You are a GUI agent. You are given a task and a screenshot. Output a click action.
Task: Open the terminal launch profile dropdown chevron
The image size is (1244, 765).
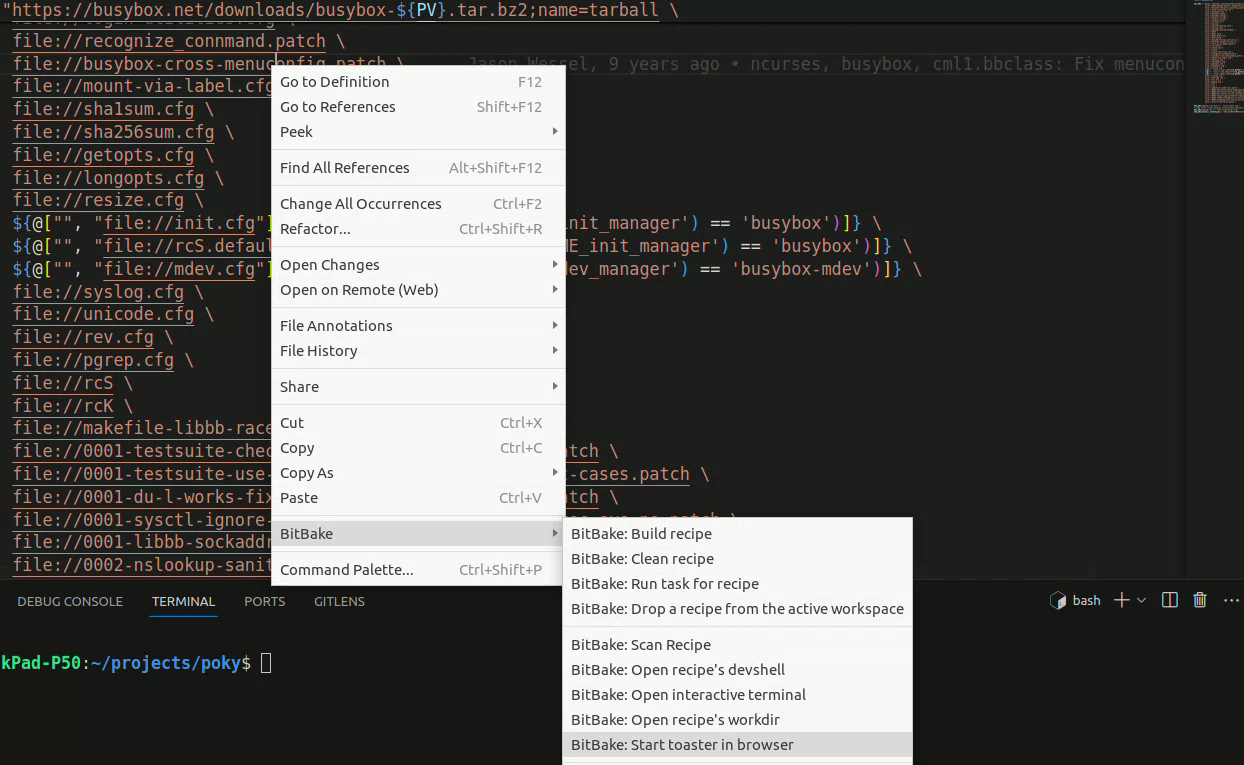pos(1141,601)
